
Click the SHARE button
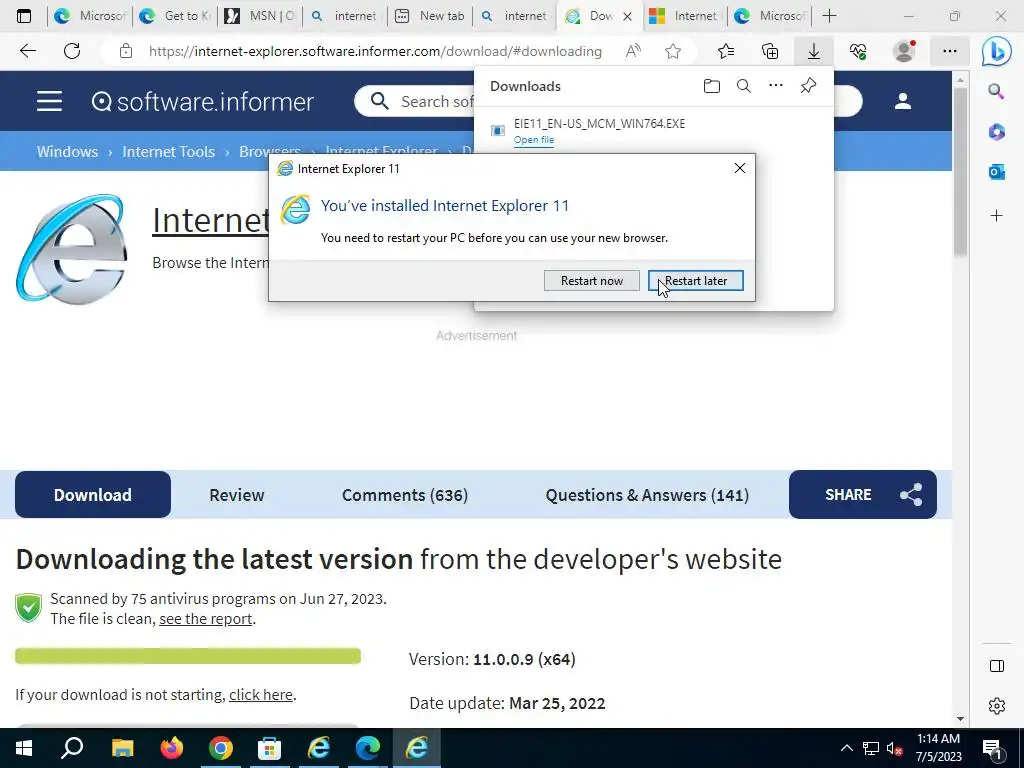(863, 494)
